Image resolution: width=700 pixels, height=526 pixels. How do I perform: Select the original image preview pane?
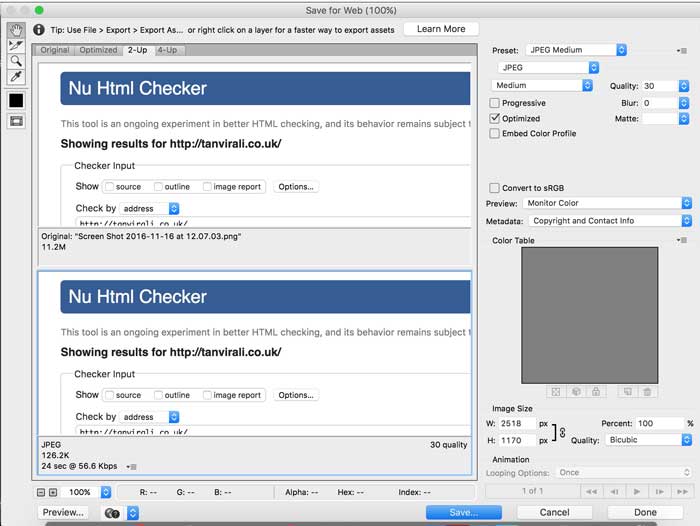254,145
